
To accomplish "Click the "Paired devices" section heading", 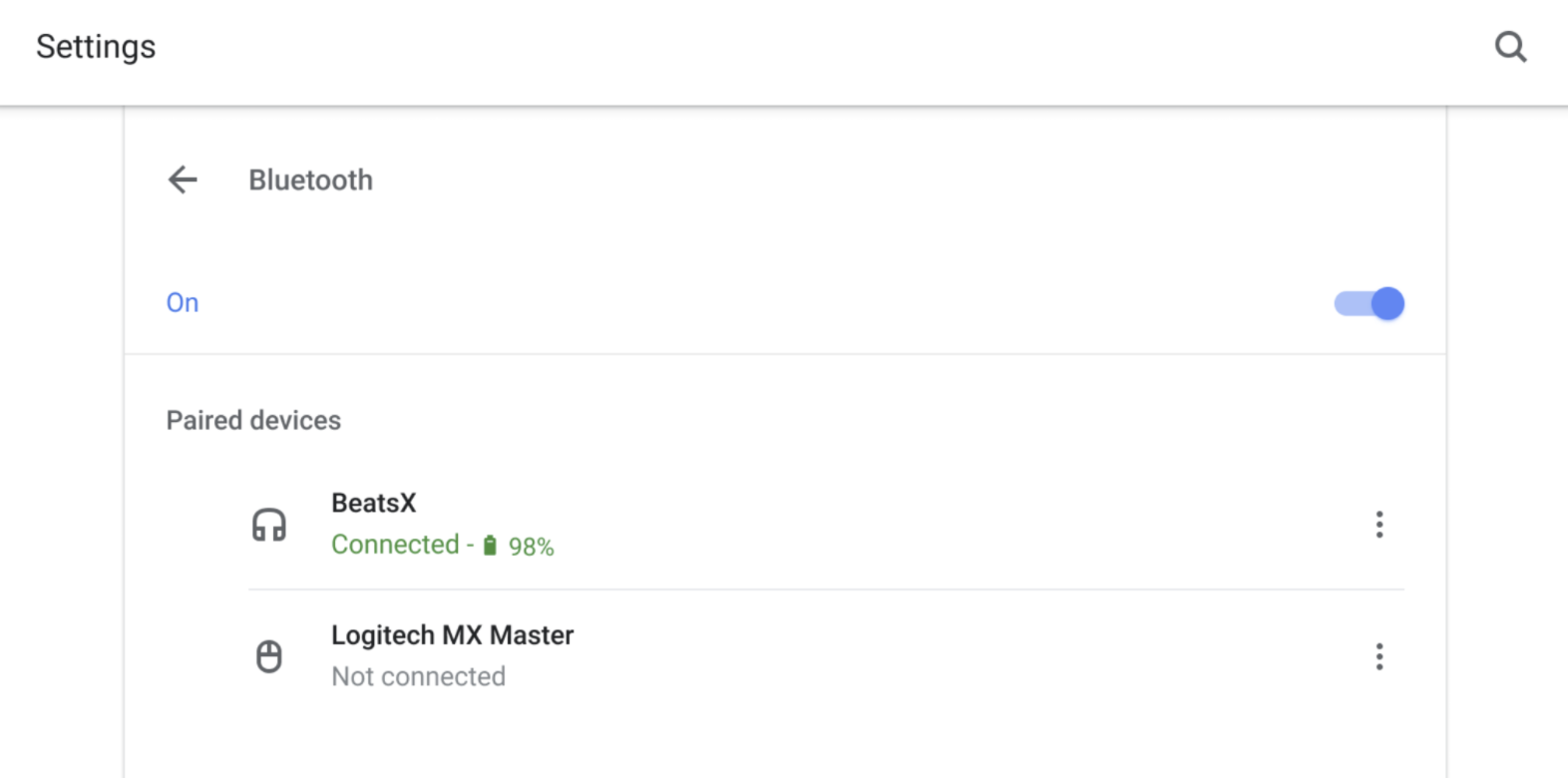I will coord(253,420).
